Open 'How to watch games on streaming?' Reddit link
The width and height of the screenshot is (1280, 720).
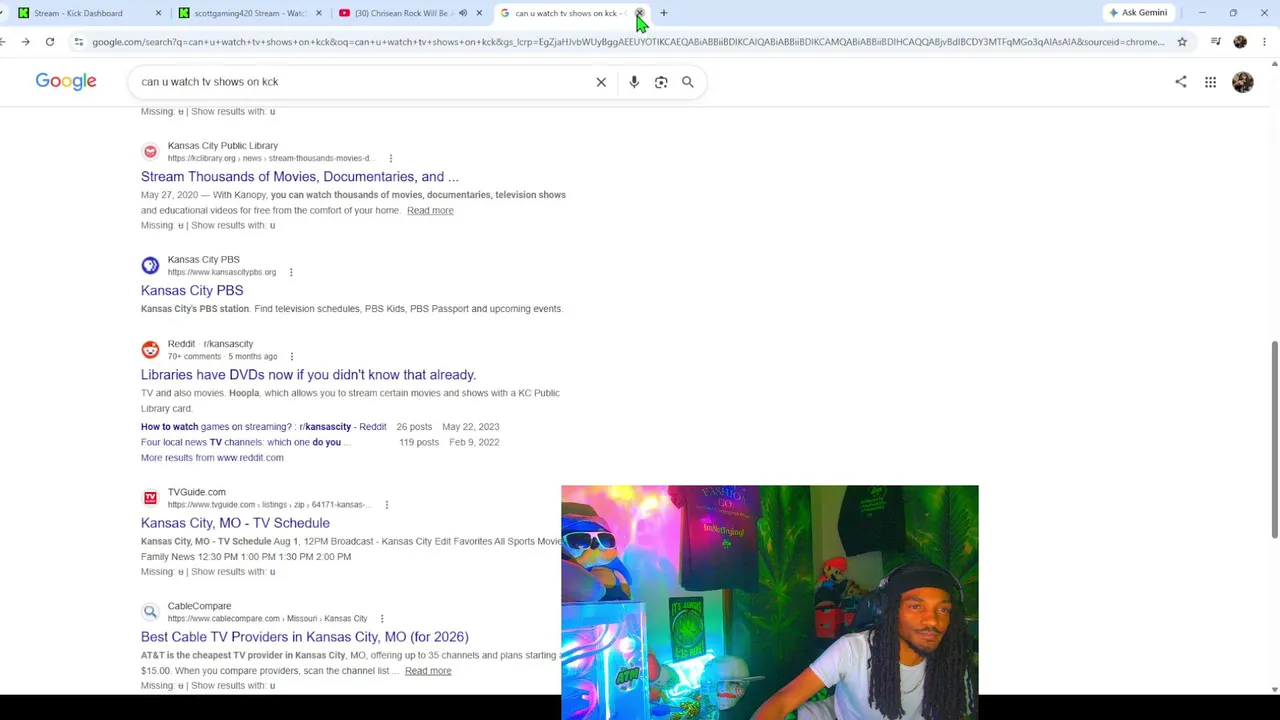[x=264, y=427]
